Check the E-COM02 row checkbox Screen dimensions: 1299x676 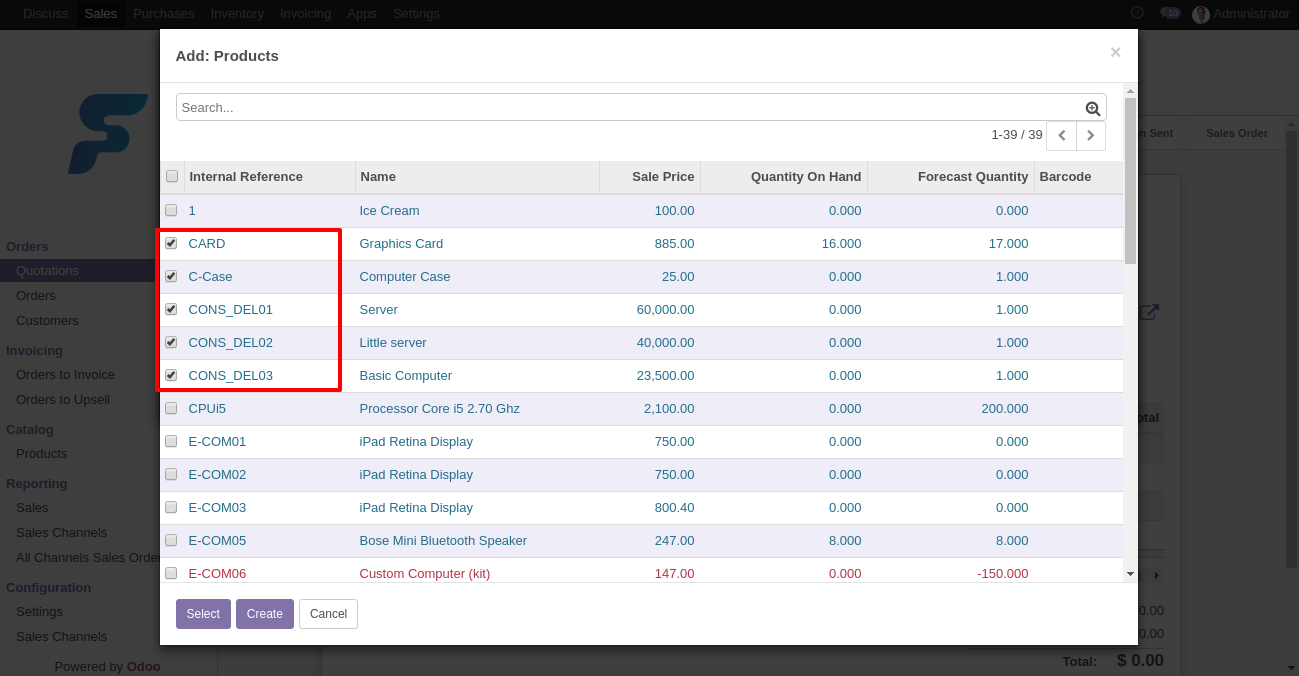point(171,474)
